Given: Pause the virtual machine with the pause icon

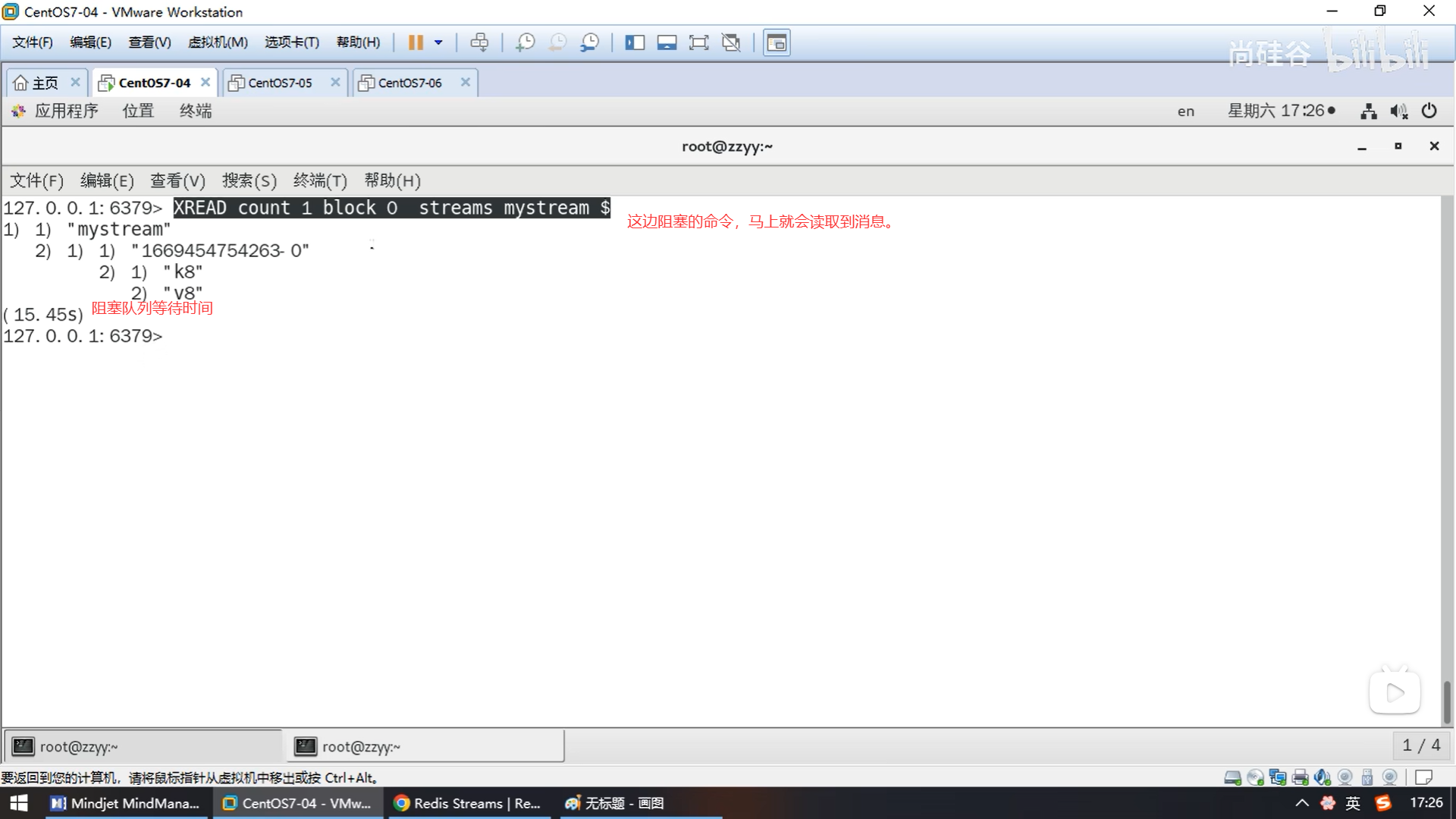Looking at the screenshot, I should click(416, 42).
